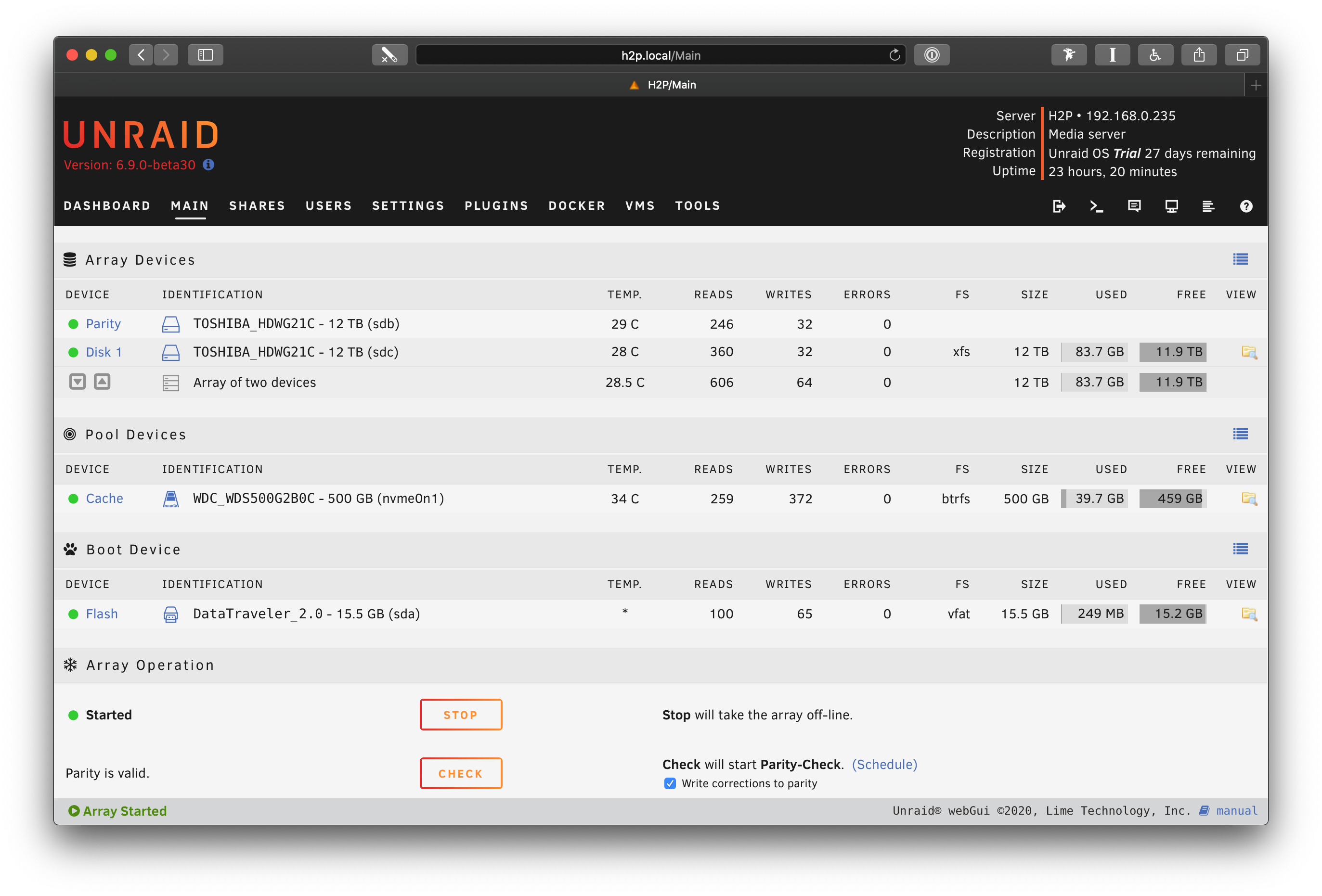Click the Array Started status text
Screen dimensions: 1322x896
click(125, 811)
